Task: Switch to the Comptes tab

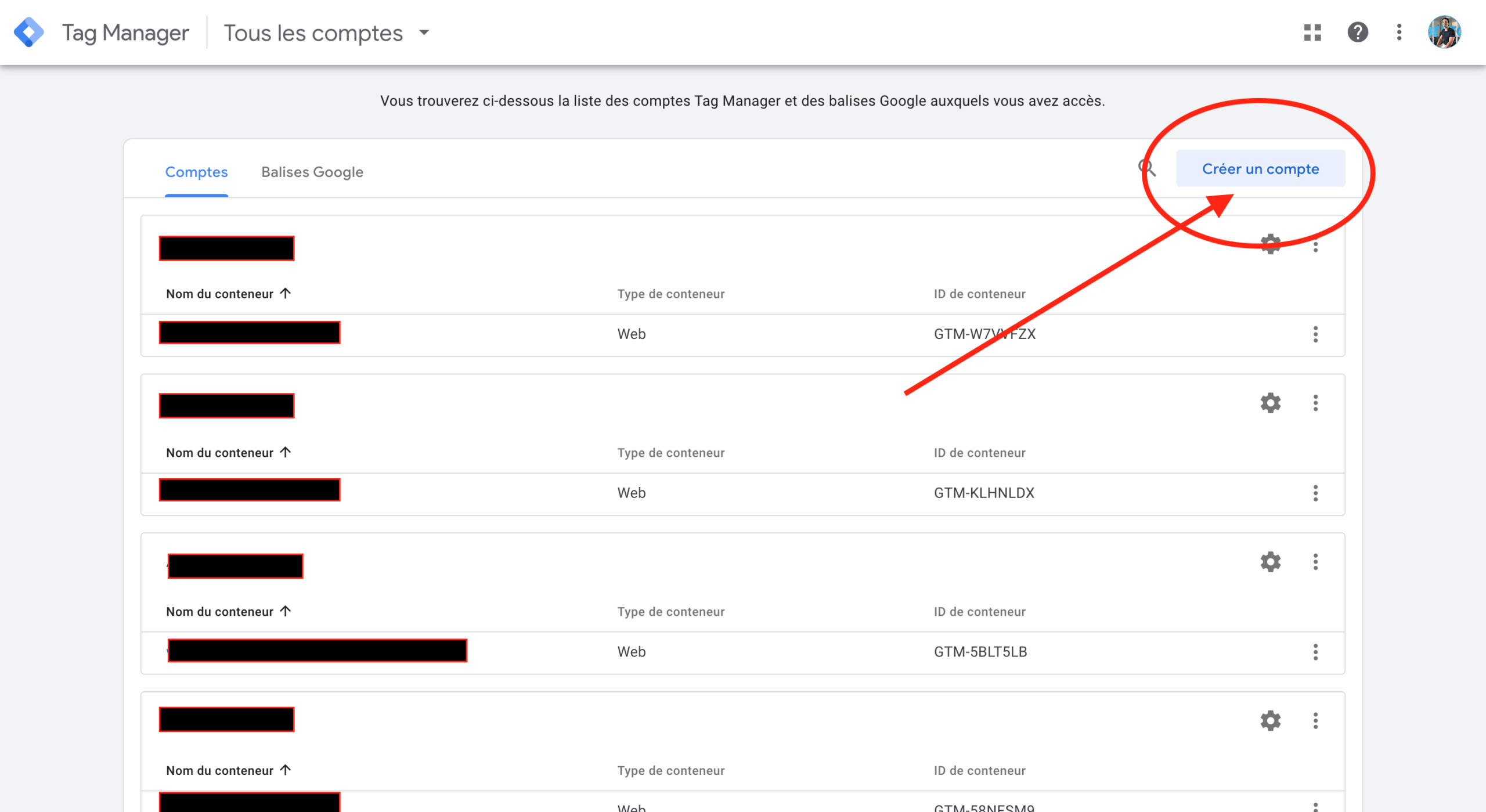Action: click(x=196, y=172)
